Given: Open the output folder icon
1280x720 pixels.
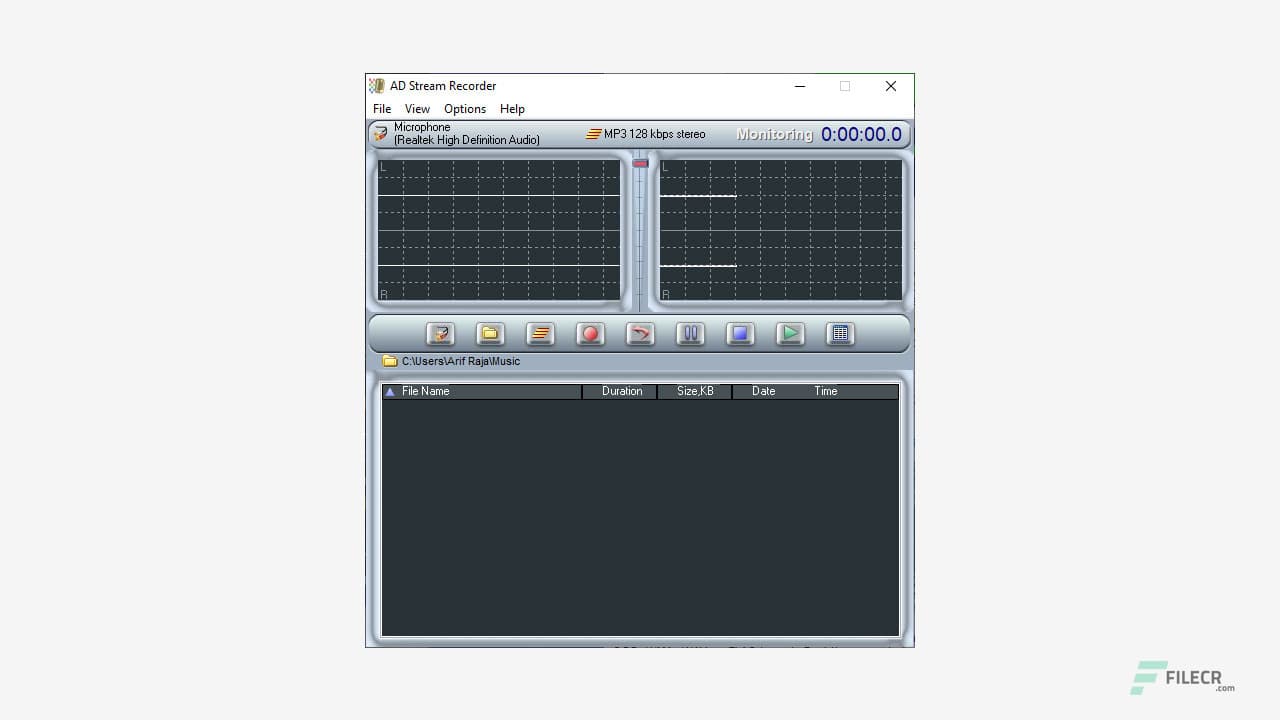Looking at the screenshot, I should click(x=490, y=334).
